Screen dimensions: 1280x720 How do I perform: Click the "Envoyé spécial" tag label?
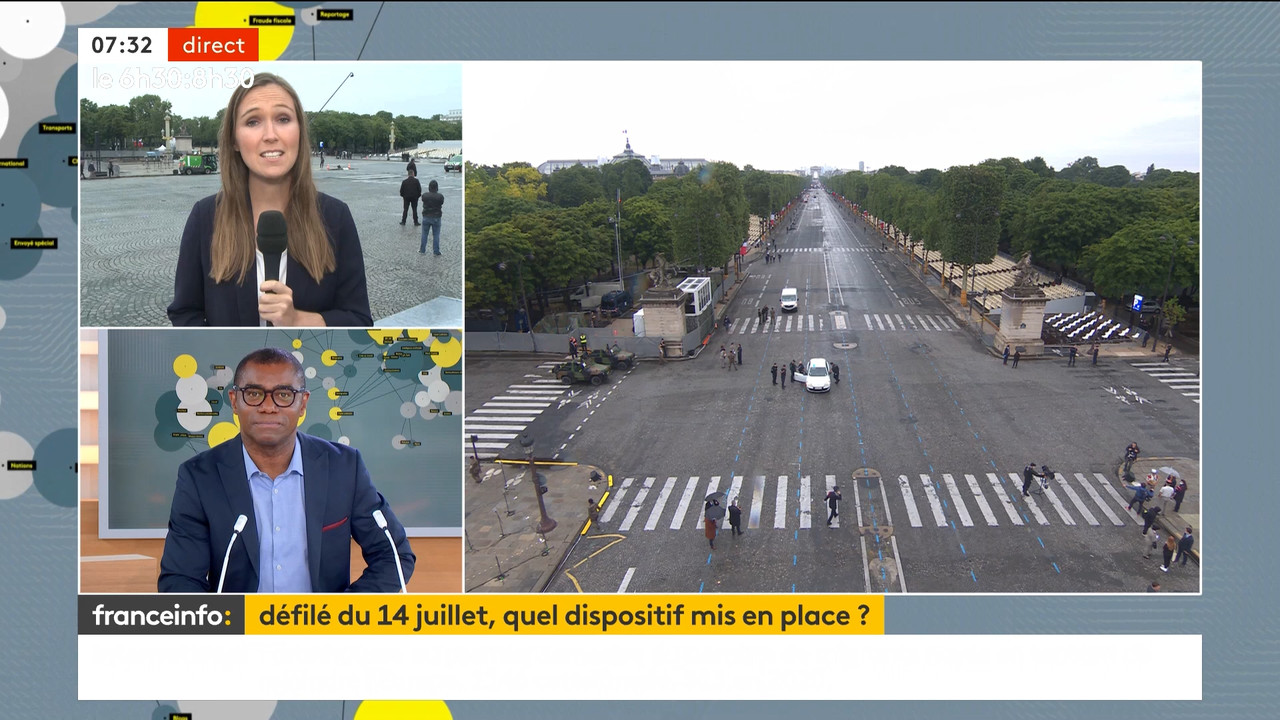click(x=34, y=243)
